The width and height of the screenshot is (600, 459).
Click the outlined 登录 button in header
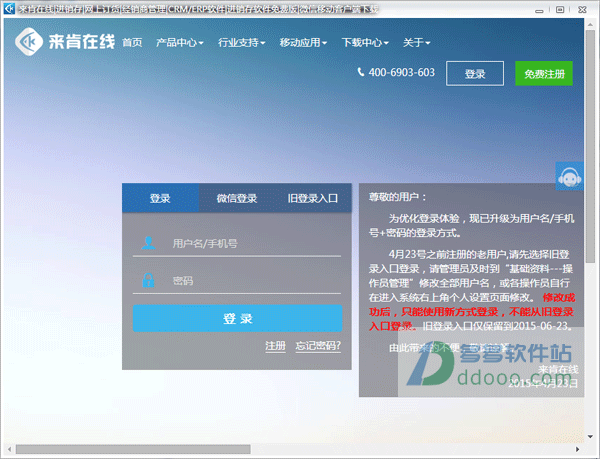[x=475, y=73]
